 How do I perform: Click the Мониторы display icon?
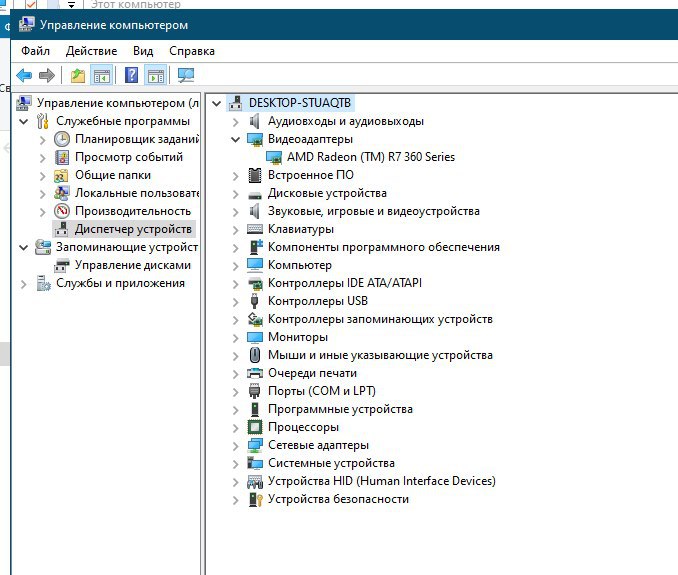click(x=255, y=337)
